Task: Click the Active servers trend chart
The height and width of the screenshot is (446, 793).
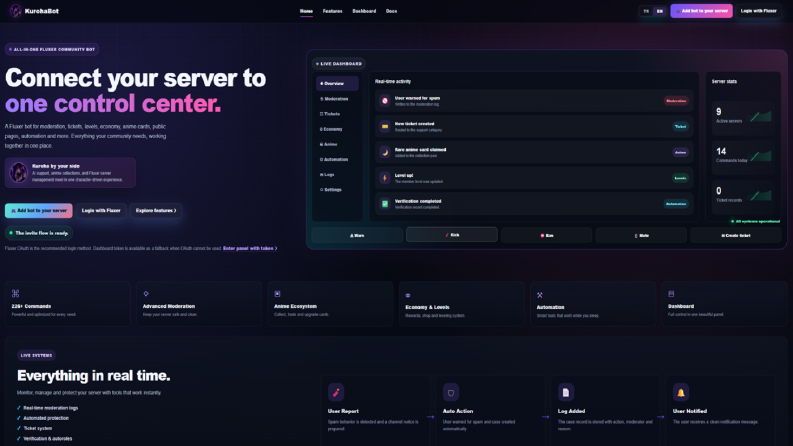Action: click(761, 116)
